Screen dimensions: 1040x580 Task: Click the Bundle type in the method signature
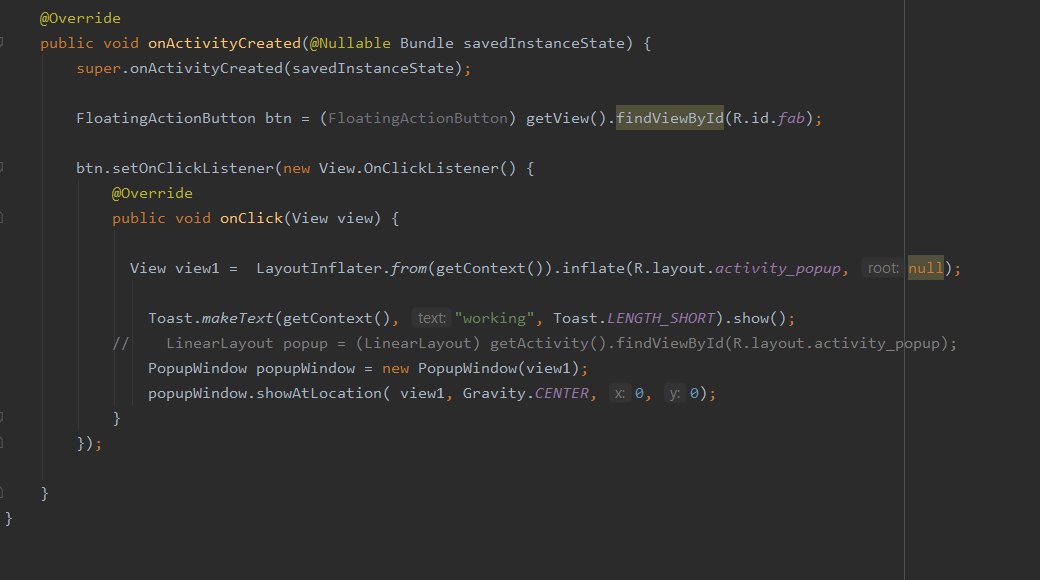[x=426, y=43]
